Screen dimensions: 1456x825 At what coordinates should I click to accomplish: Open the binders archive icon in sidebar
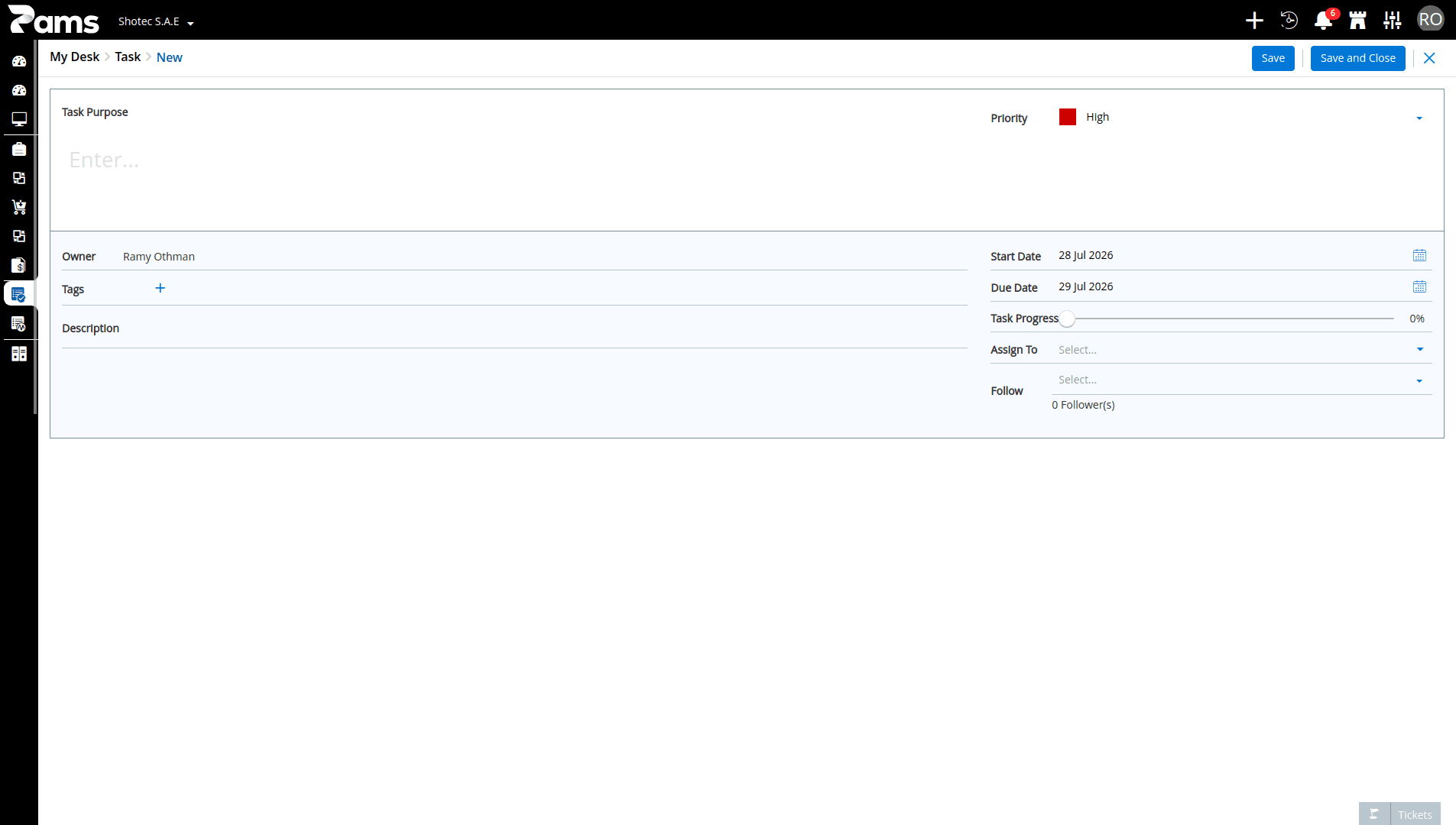(19, 354)
